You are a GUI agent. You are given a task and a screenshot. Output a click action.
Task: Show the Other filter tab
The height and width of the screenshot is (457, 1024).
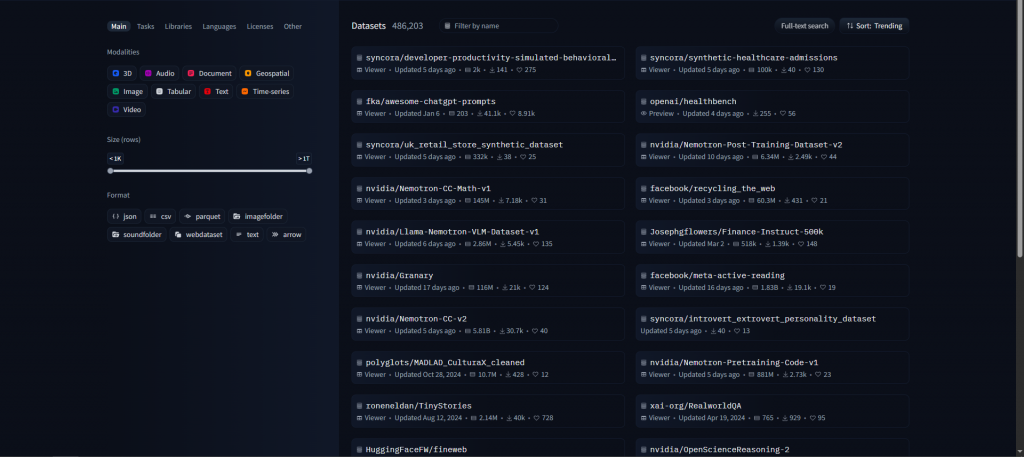pyautogui.click(x=293, y=26)
